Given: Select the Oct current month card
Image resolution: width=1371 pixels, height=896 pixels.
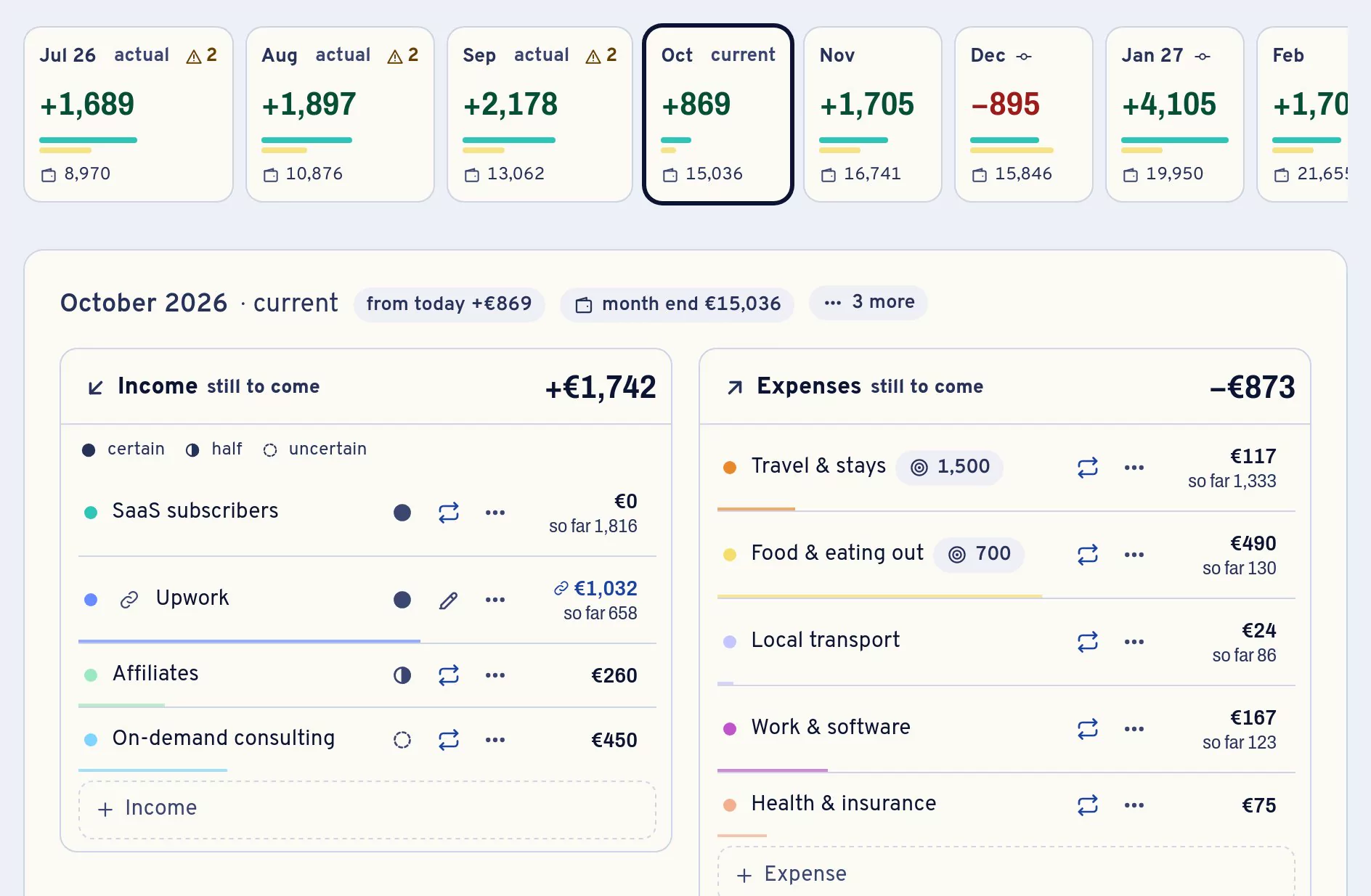Looking at the screenshot, I should (x=718, y=115).
